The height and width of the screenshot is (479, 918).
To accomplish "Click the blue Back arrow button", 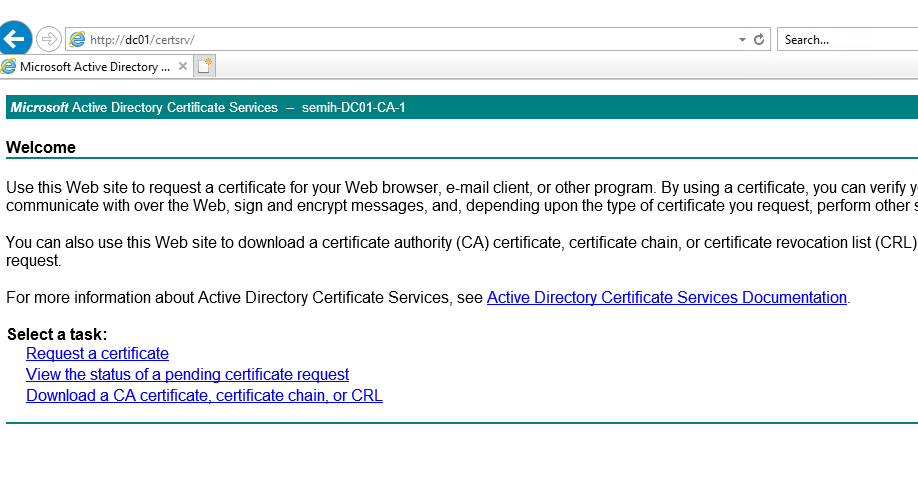I will tap(15, 39).
